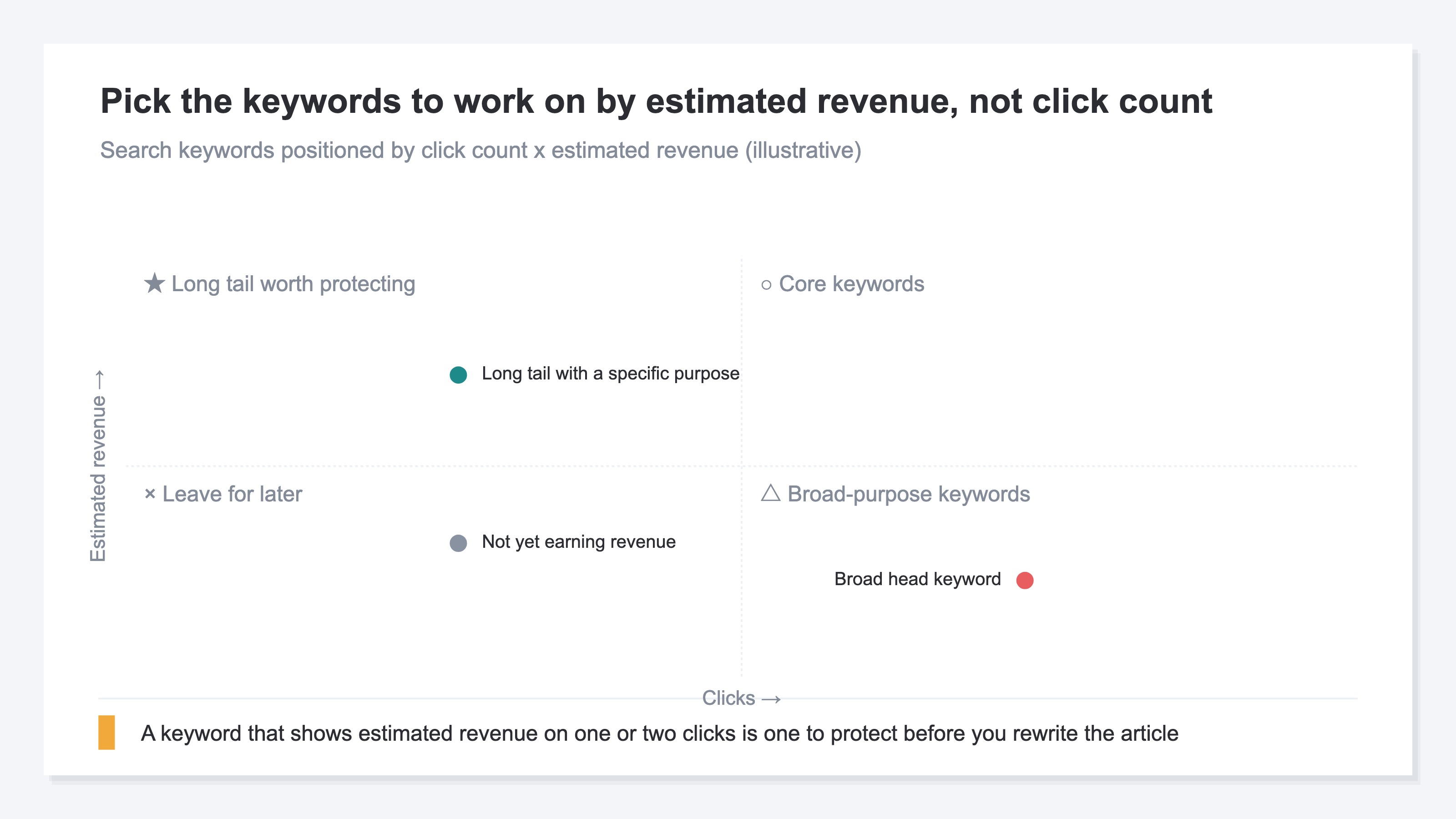Click the Long tail with a specific purpose label

click(611, 374)
